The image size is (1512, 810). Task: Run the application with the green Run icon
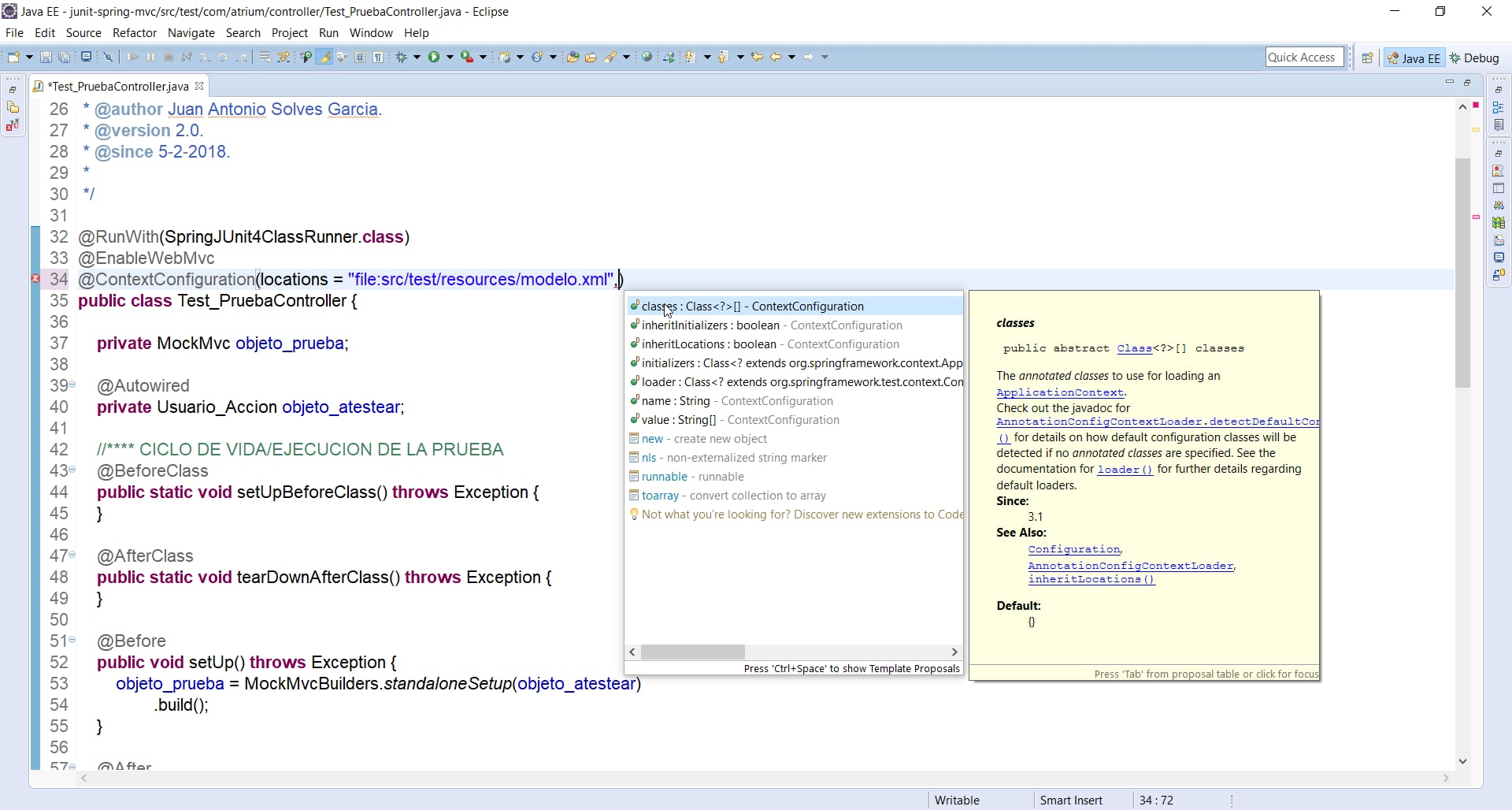coord(434,57)
